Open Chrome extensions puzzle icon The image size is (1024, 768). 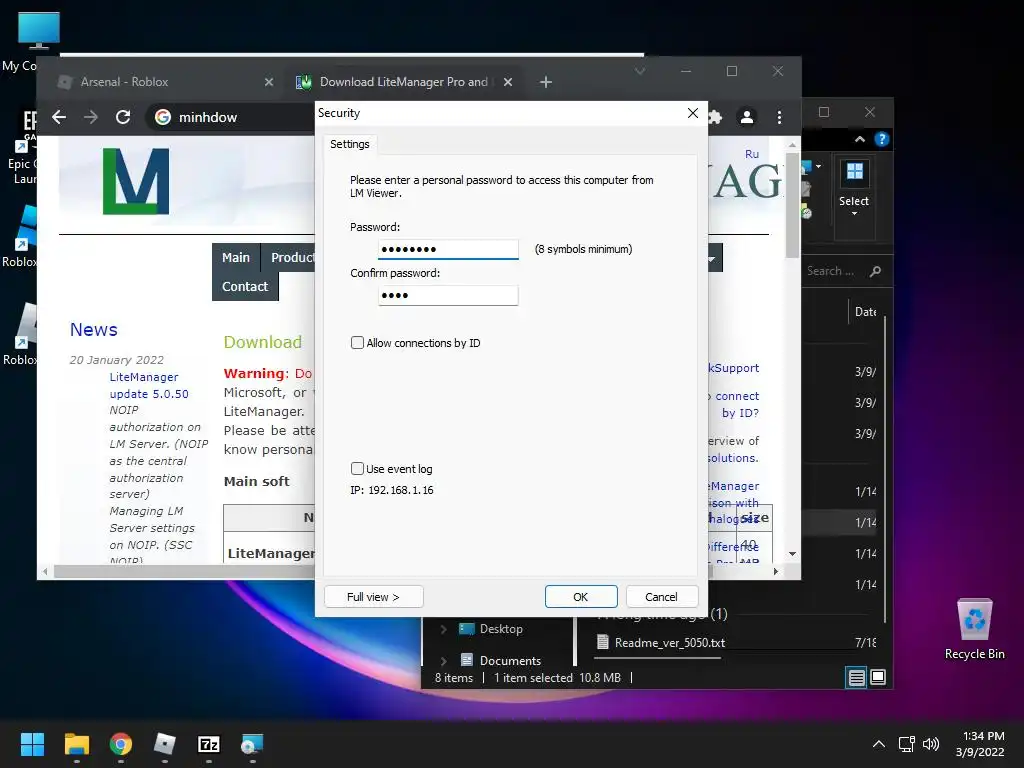pyautogui.click(x=715, y=118)
